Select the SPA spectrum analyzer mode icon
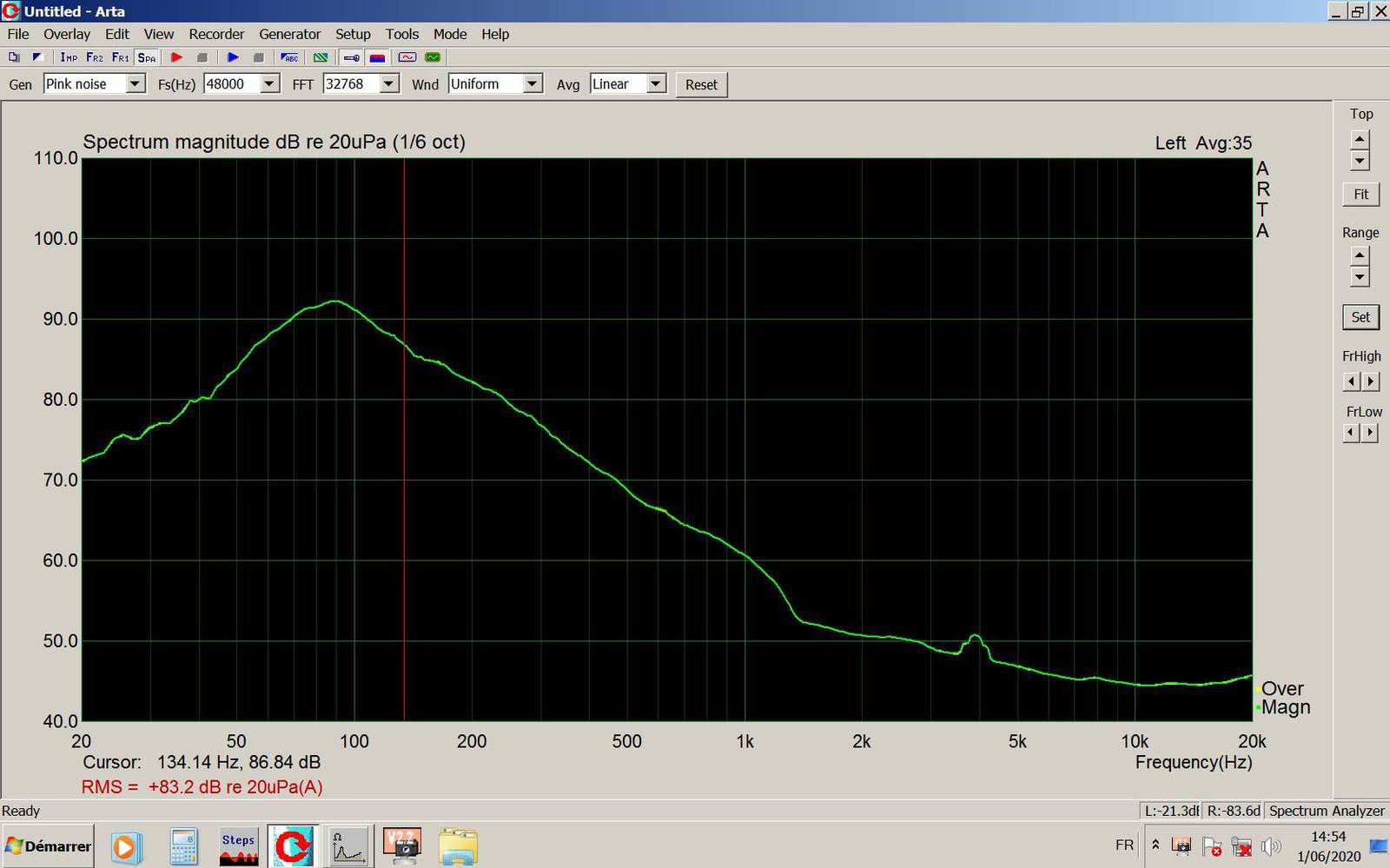Image resolution: width=1390 pixels, height=868 pixels. click(147, 57)
